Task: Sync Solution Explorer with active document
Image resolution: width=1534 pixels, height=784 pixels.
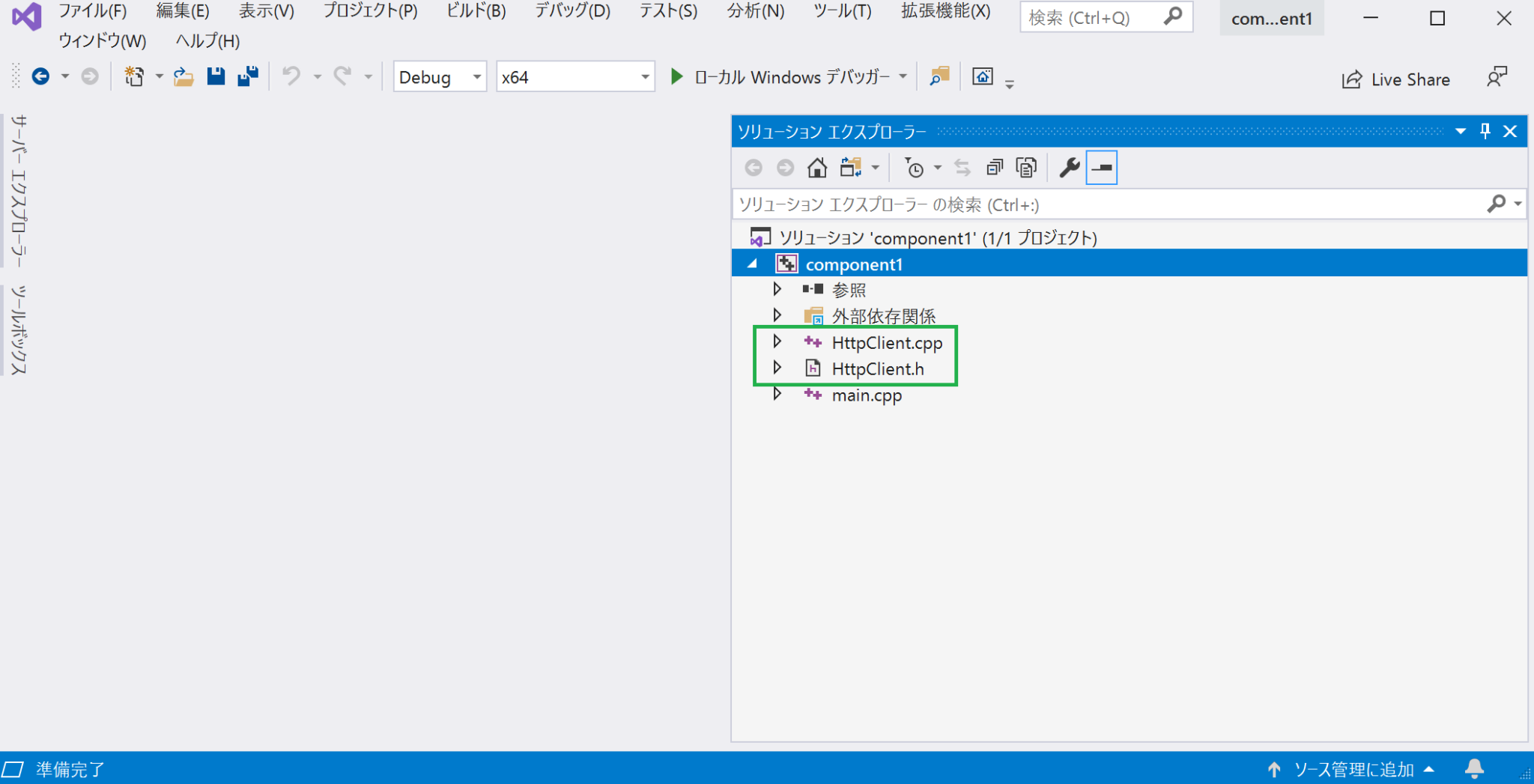Action: [962, 167]
